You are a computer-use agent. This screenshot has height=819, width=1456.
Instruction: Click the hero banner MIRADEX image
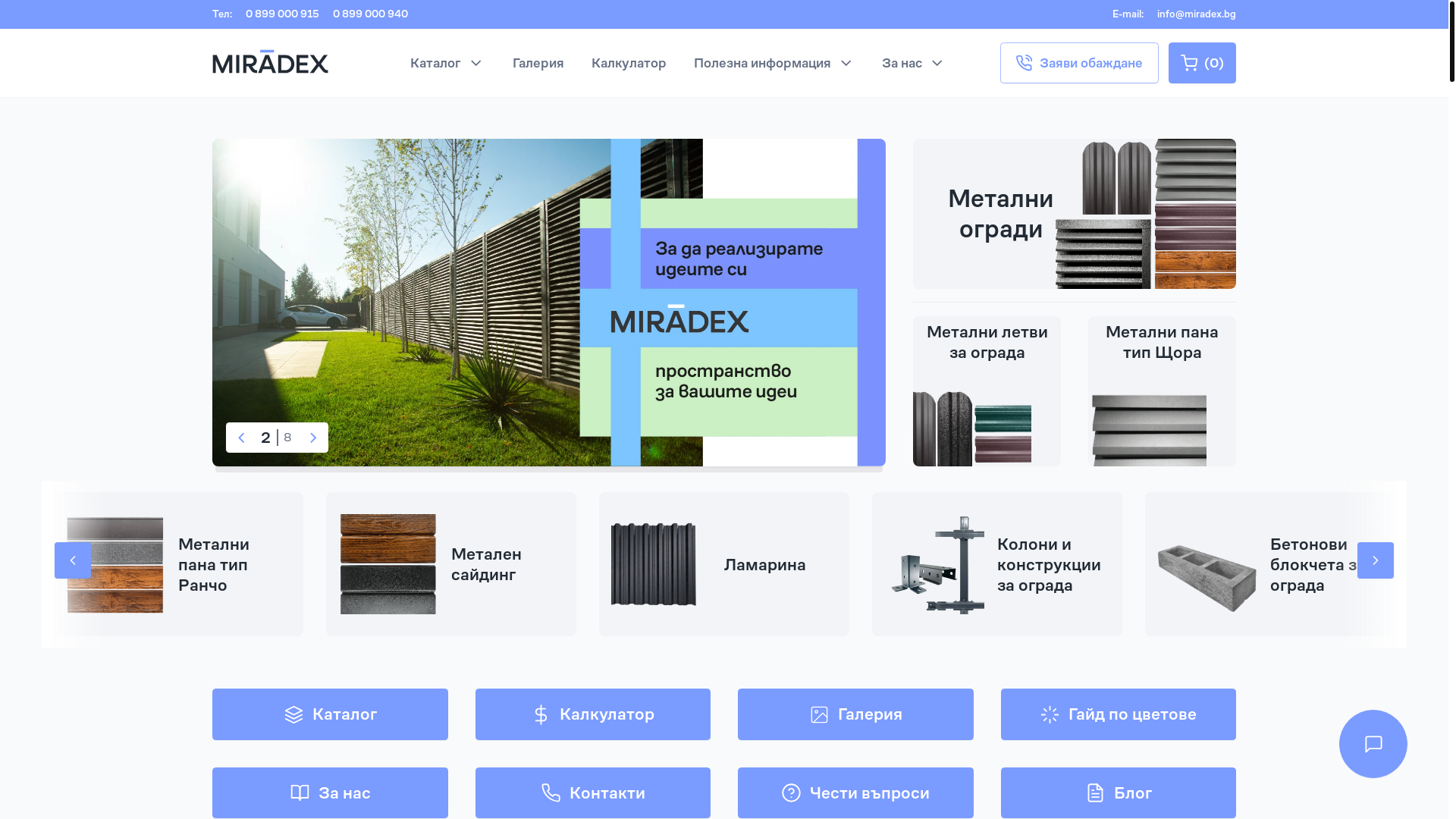[x=549, y=303]
